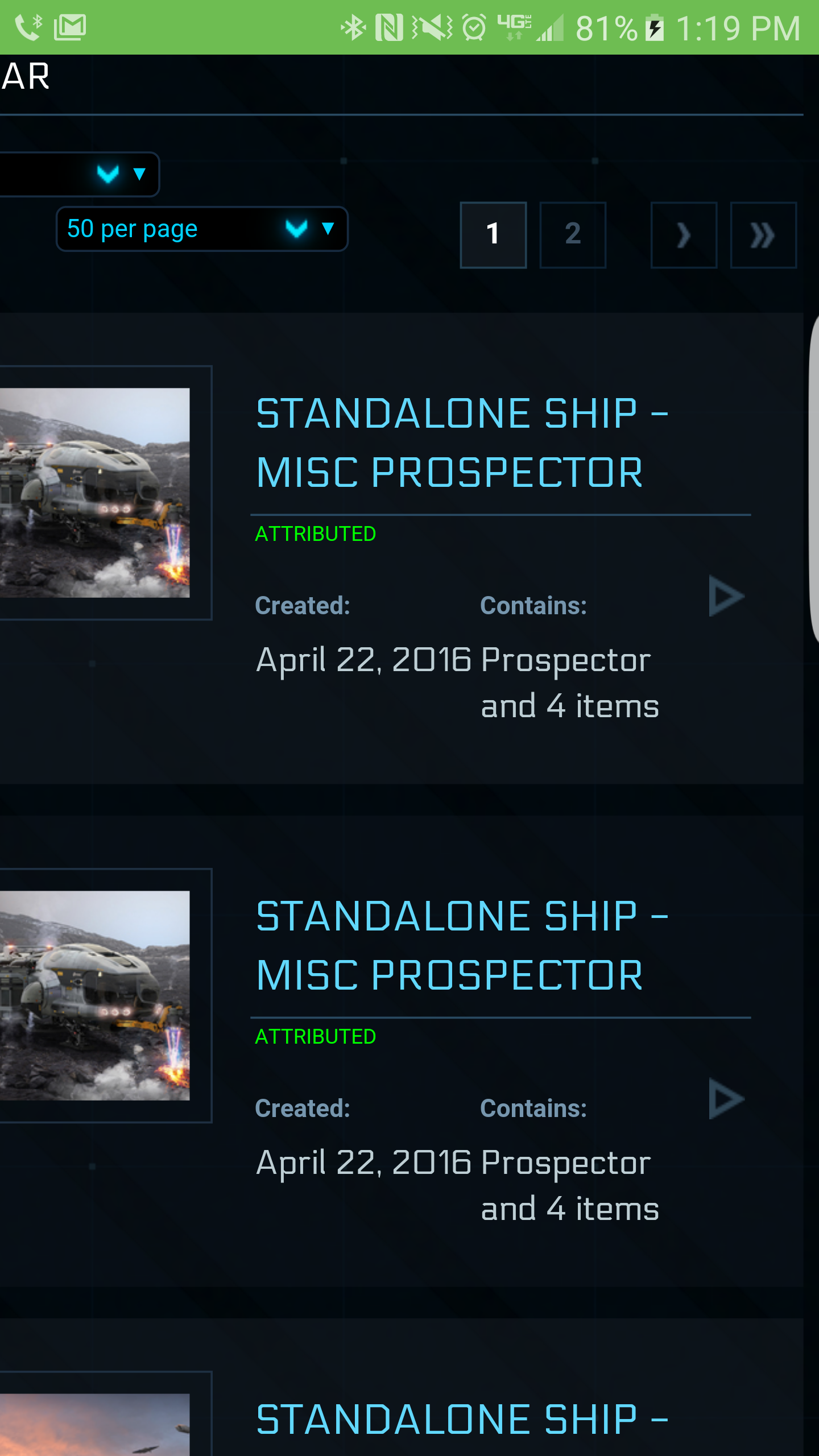This screenshot has height=1456, width=819.
Task: Tap first Standalone Ship MISC Prospector title
Action: pos(462,442)
